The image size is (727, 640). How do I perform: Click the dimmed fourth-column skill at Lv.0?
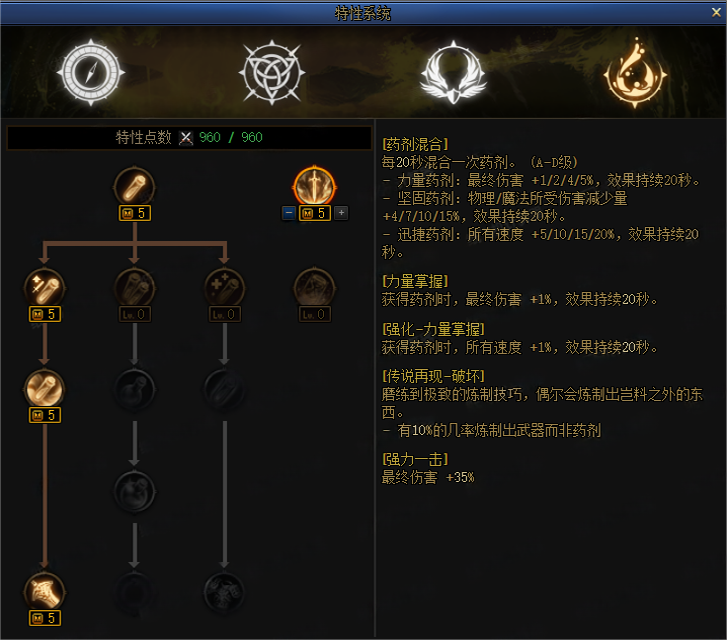314,288
